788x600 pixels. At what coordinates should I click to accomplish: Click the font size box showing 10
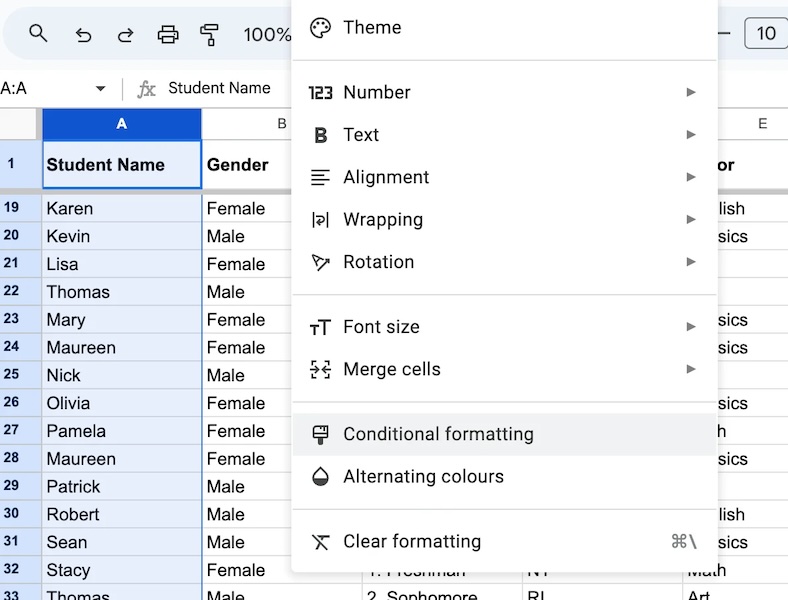pyautogui.click(x=766, y=34)
